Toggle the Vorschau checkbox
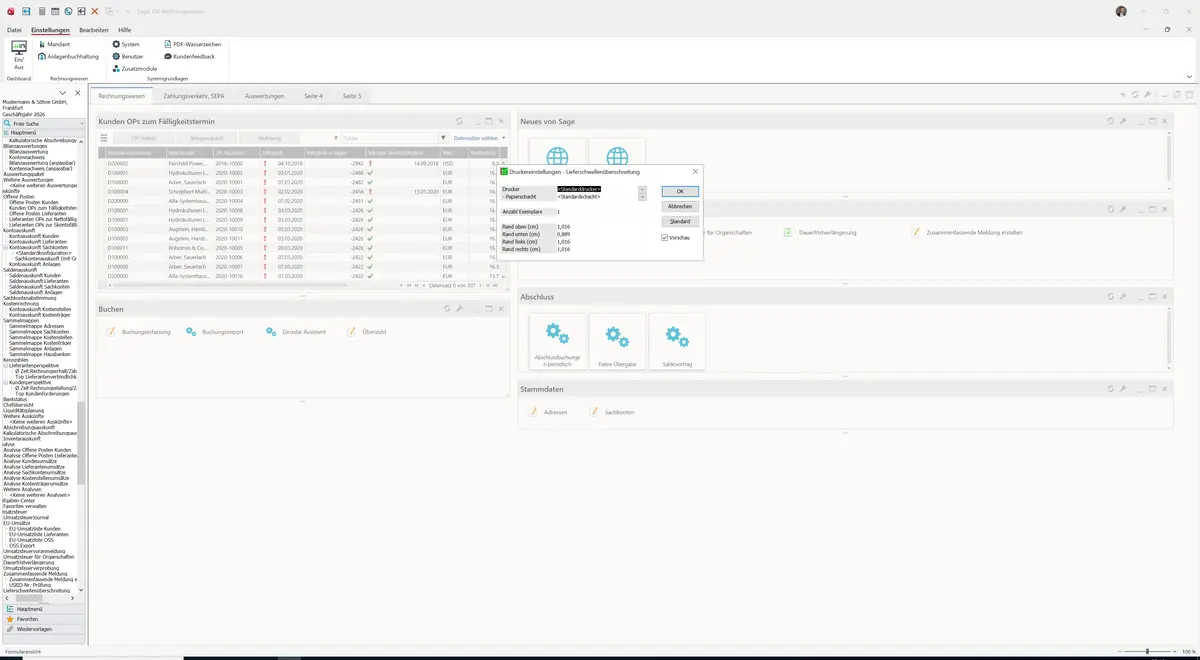The width and height of the screenshot is (1200, 660). click(x=665, y=237)
